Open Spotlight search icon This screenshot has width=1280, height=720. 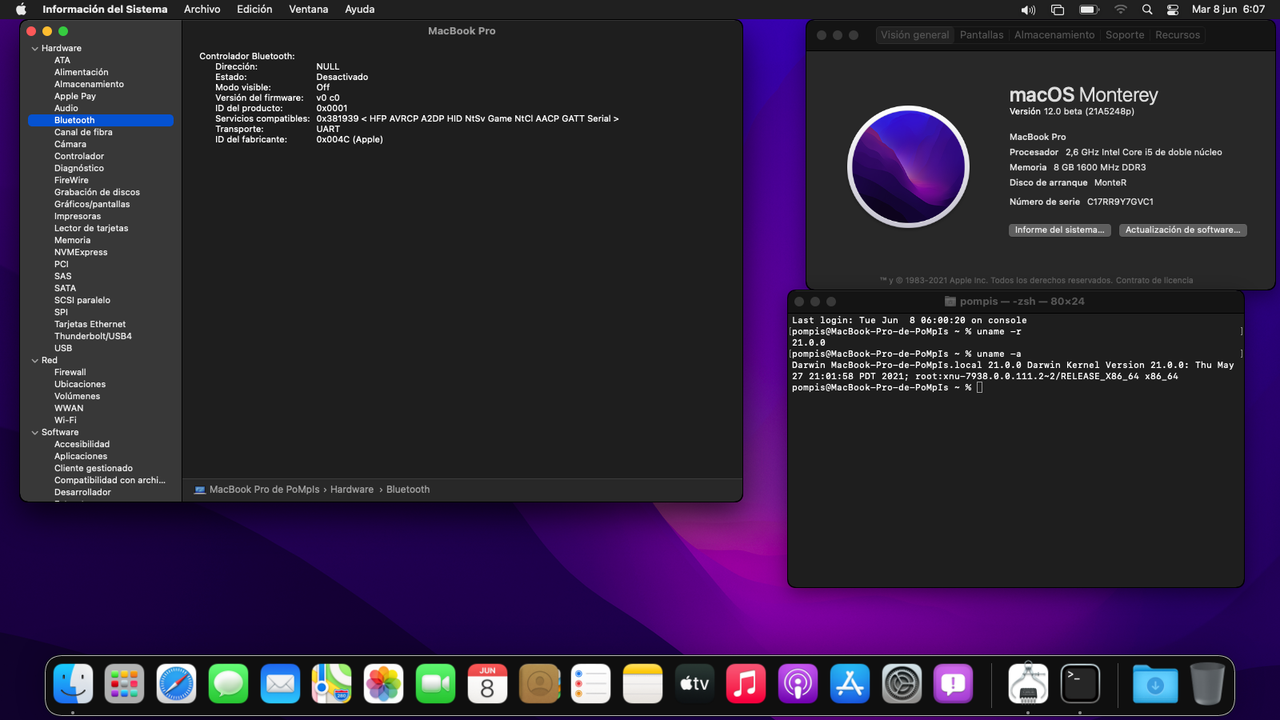click(1147, 9)
